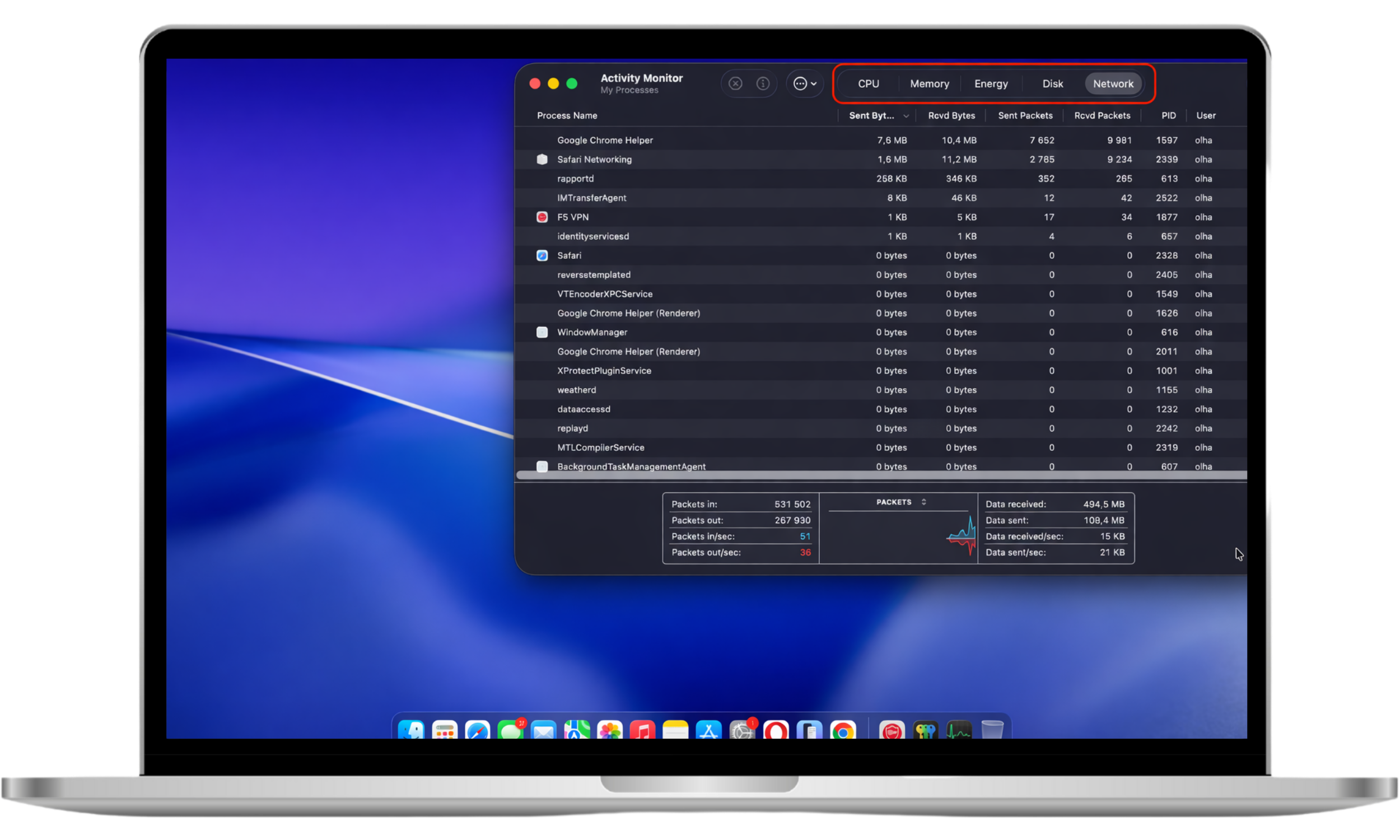Viewport: 1400px width, 840px height.
Task: Open the Sent Packets column header menu
Action: pyautogui.click(x=1025, y=115)
